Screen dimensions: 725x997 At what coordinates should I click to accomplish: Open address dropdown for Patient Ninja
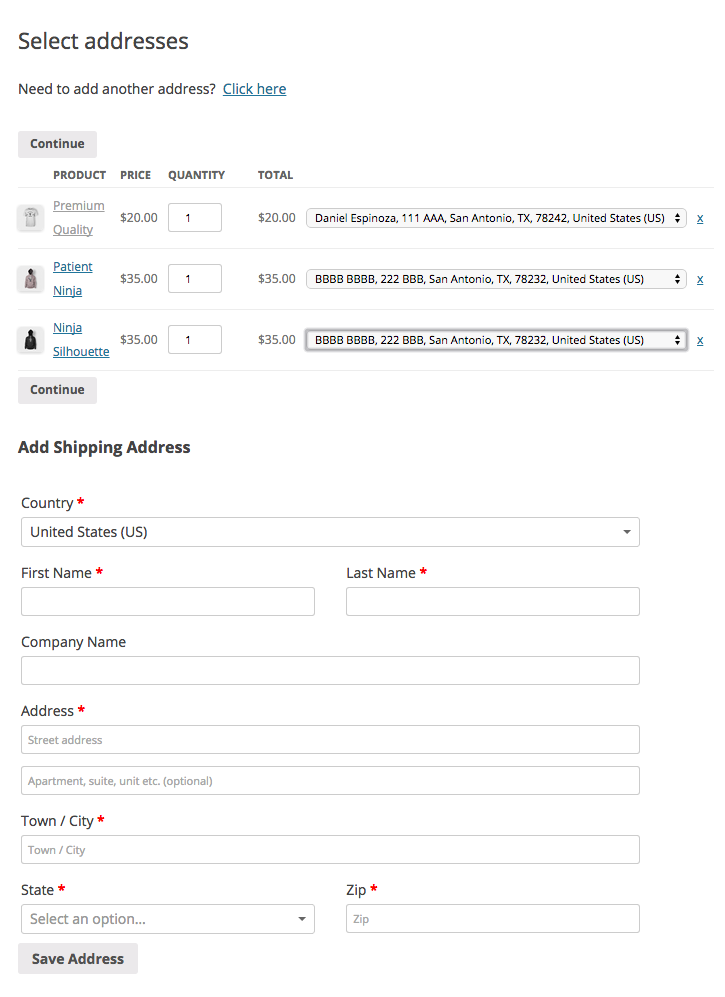coord(496,279)
